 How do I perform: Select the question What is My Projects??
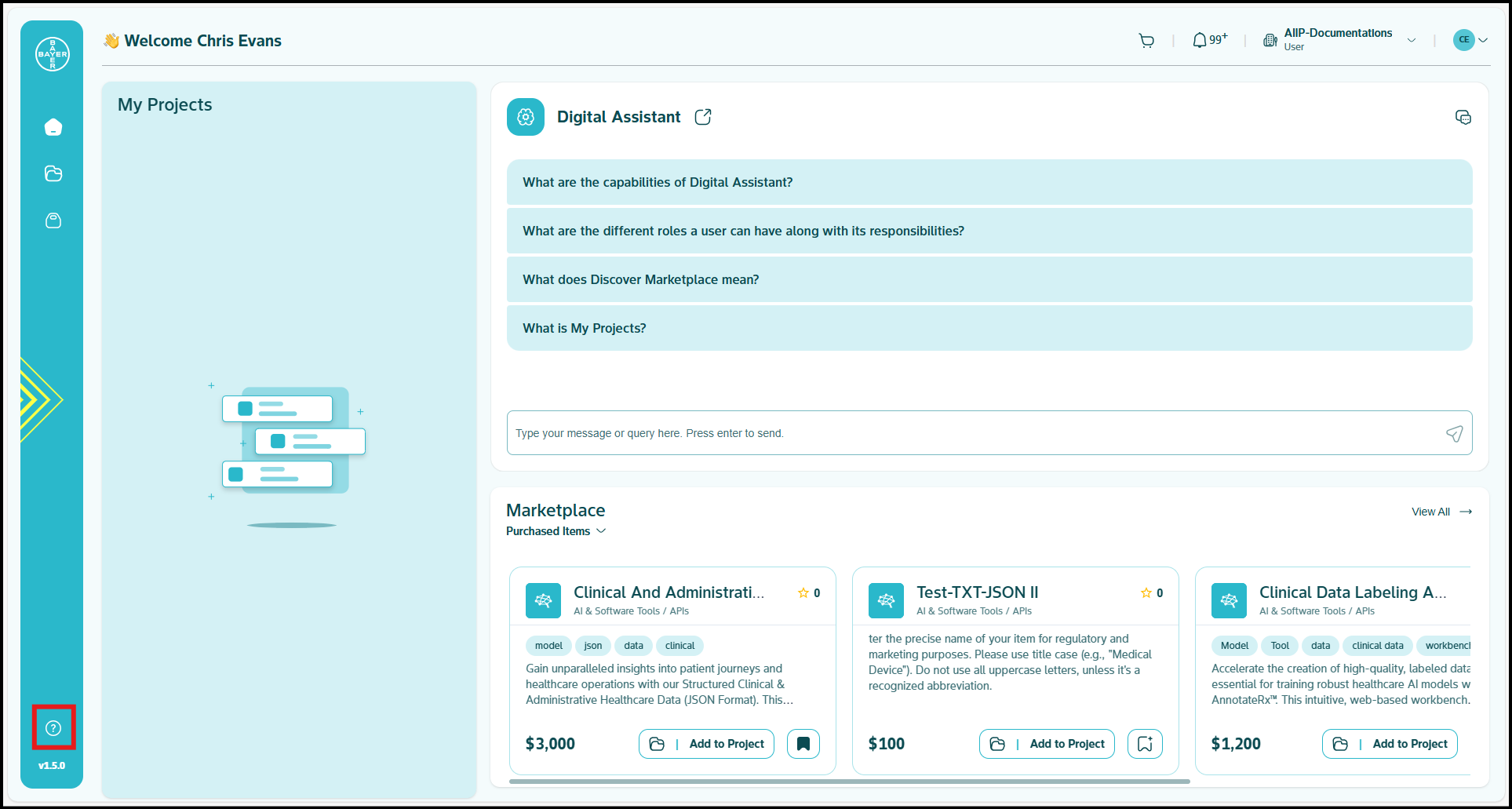[584, 327]
